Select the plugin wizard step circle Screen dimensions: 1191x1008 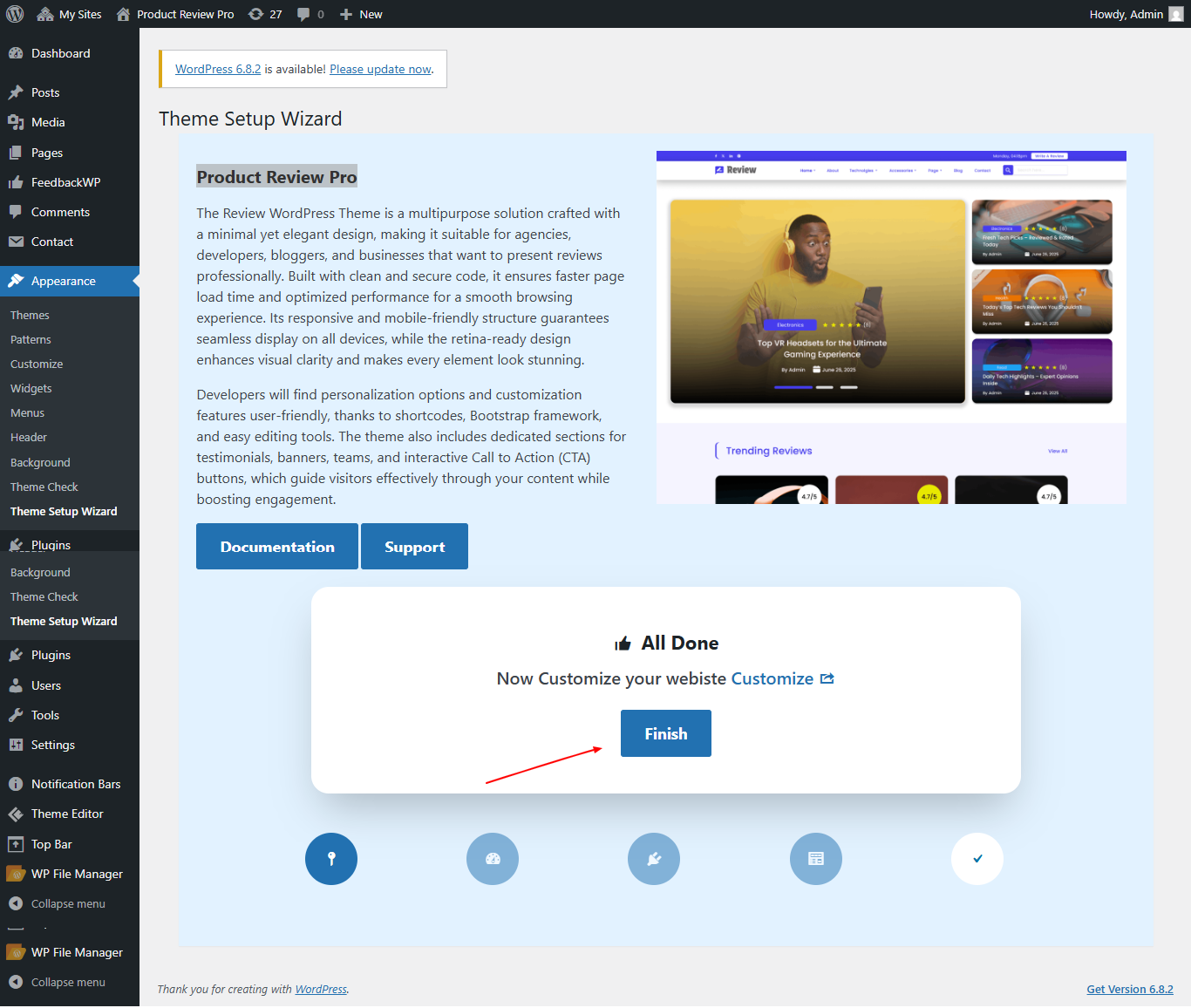(x=654, y=859)
